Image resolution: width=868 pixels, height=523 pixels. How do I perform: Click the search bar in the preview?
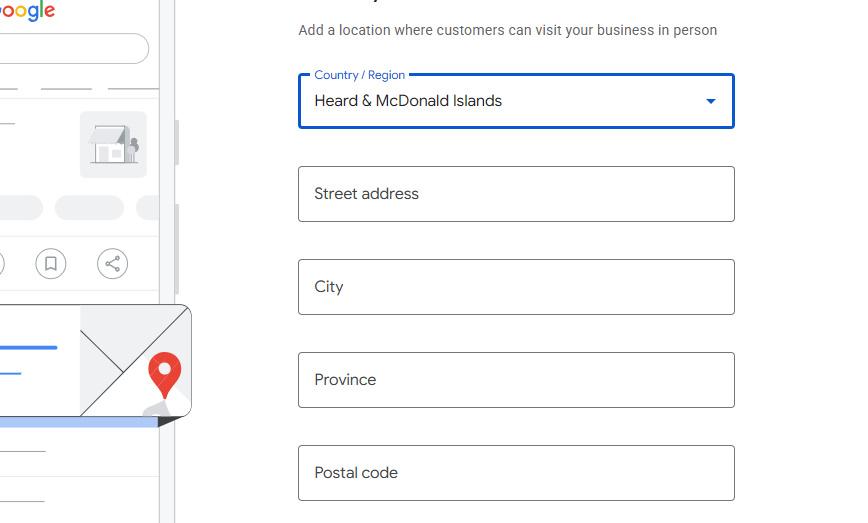(x=74, y=49)
